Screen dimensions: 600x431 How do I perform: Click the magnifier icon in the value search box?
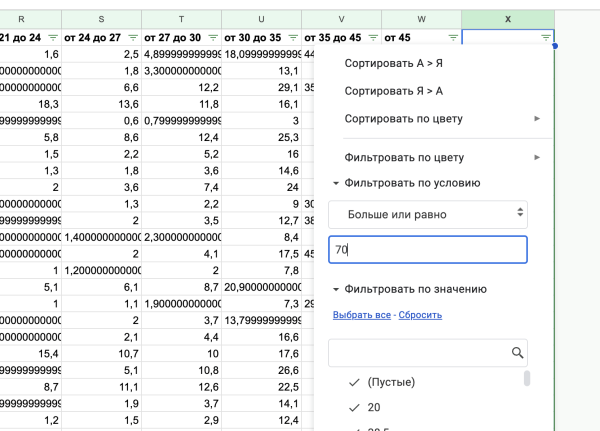tap(517, 353)
